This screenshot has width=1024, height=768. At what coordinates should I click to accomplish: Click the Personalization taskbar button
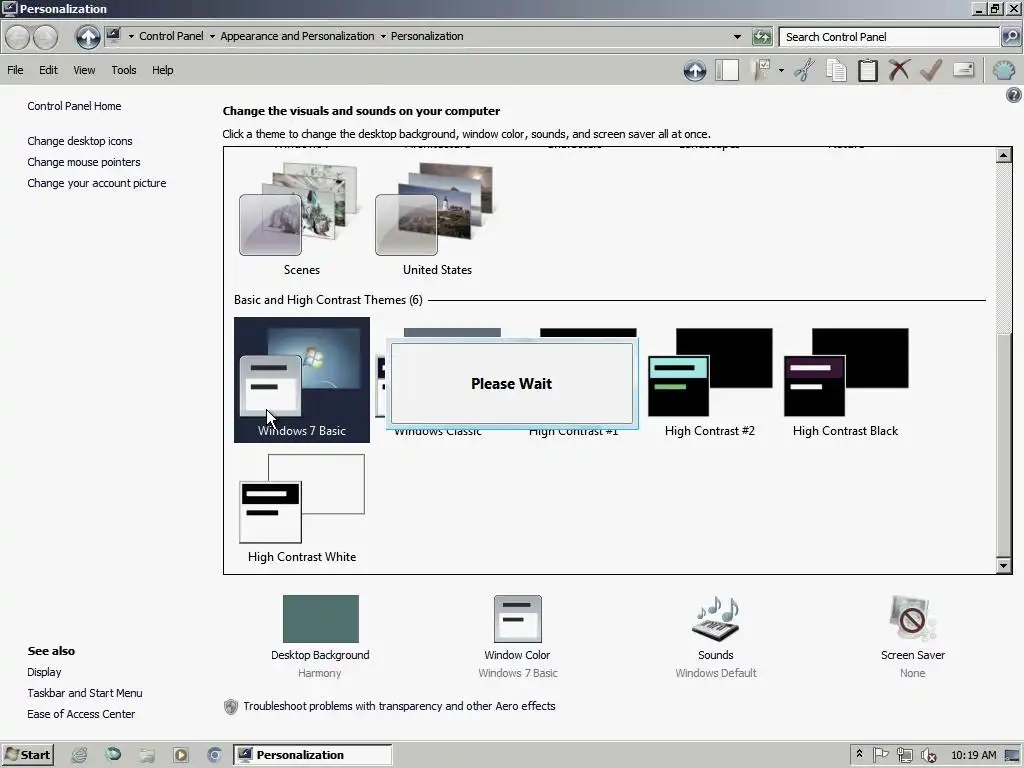(x=312, y=755)
